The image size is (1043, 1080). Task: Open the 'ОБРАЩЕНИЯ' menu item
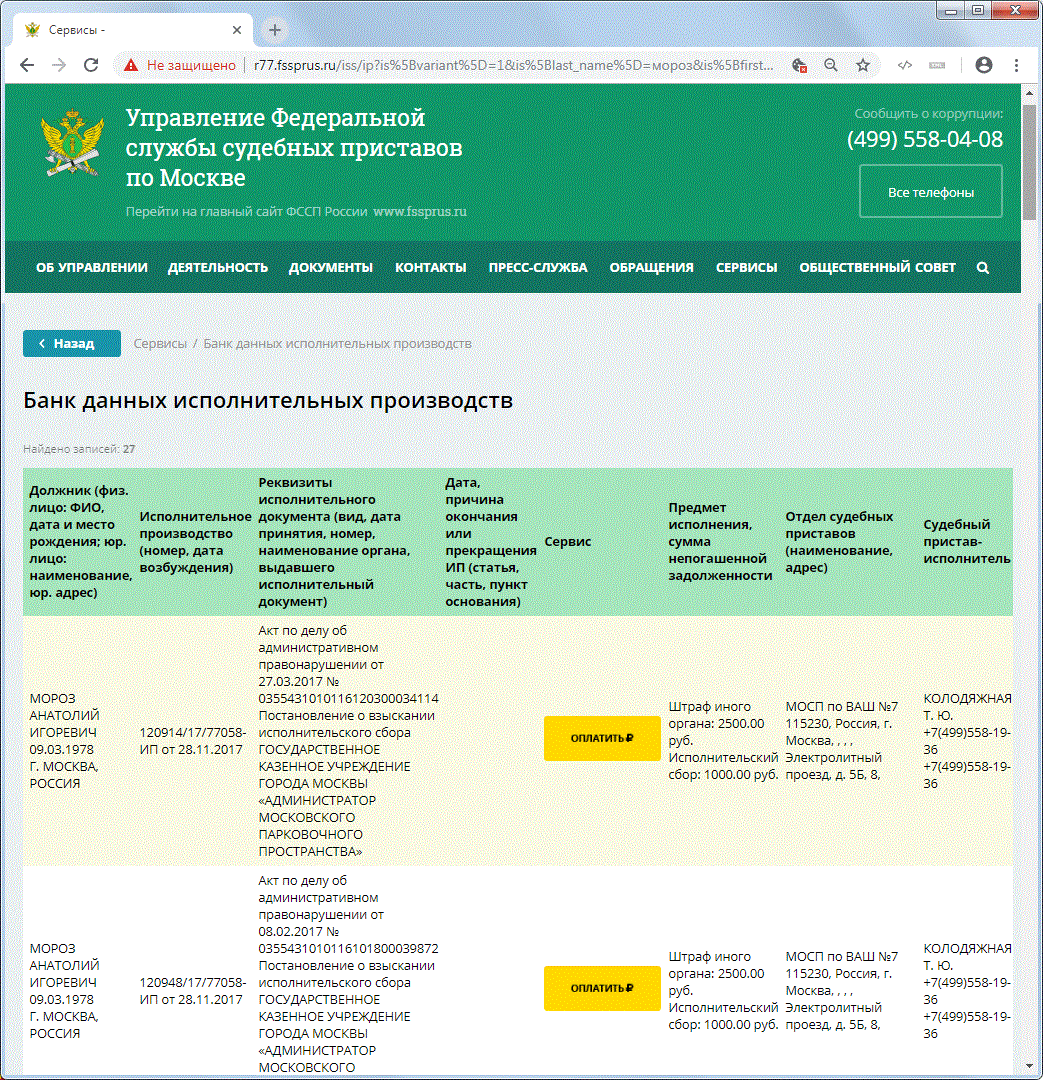(x=652, y=268)
